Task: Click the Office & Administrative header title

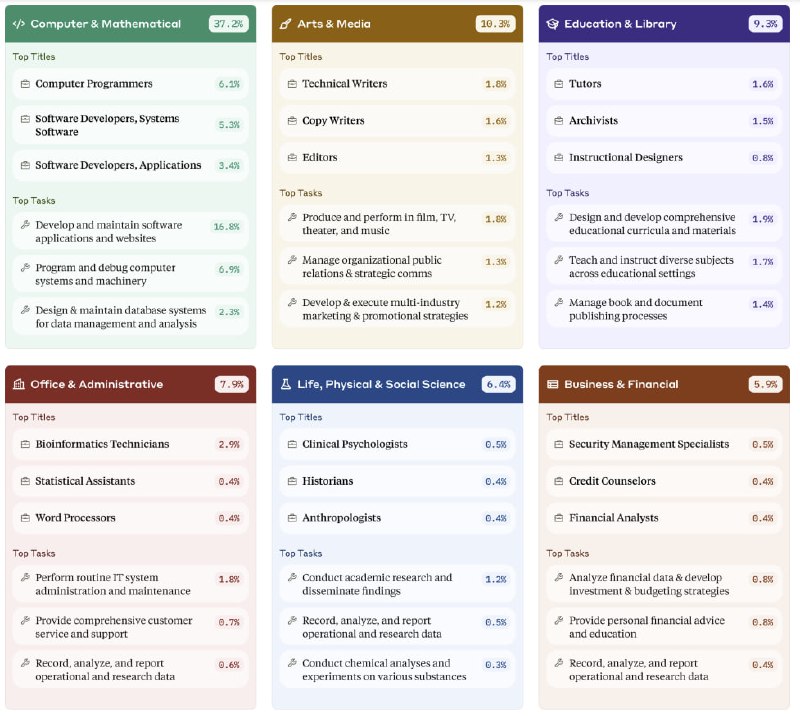Action: point(96,384)
